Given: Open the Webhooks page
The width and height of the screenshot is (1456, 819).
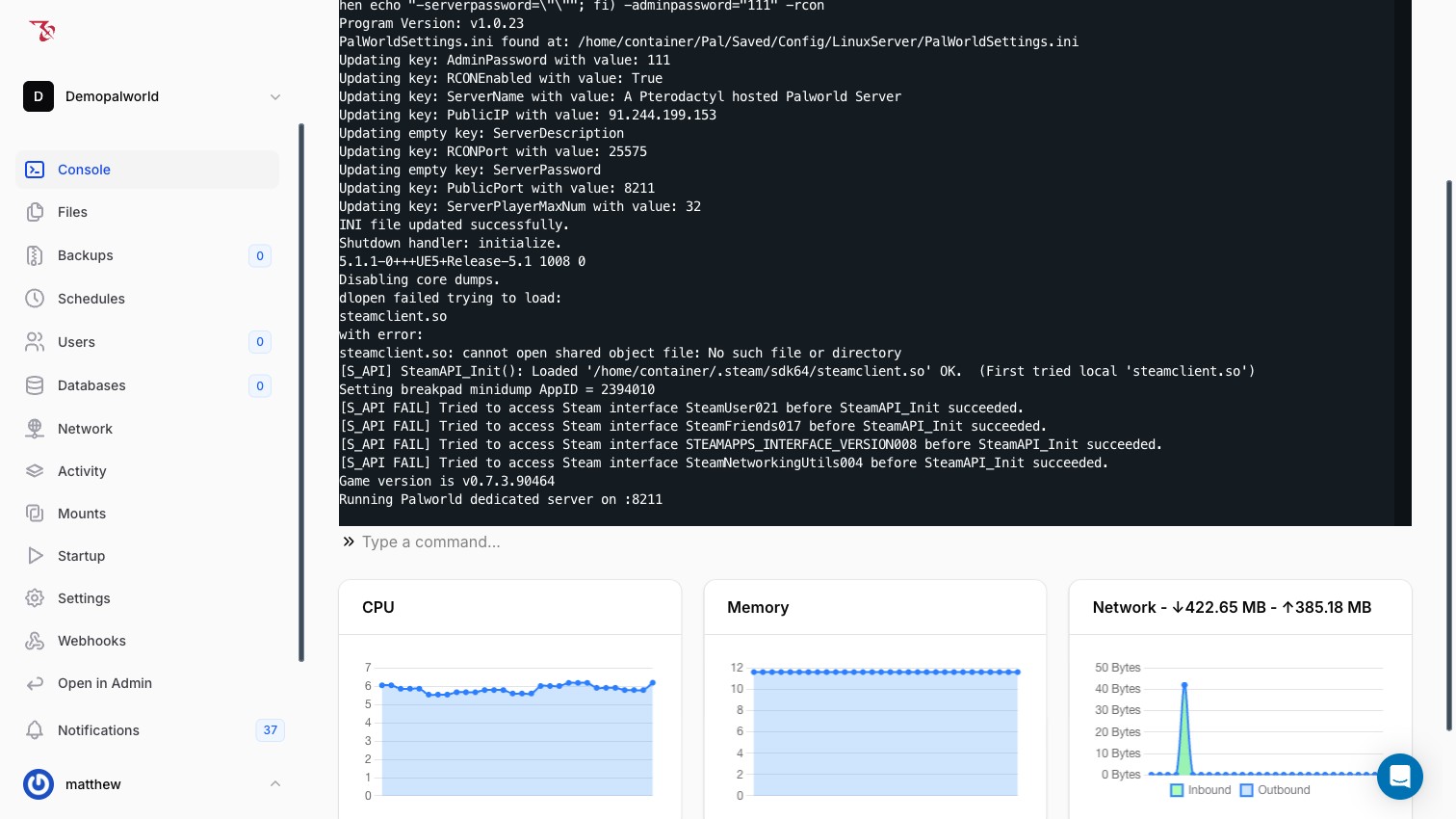Looking at the screenshot, I should coord(147,641).
